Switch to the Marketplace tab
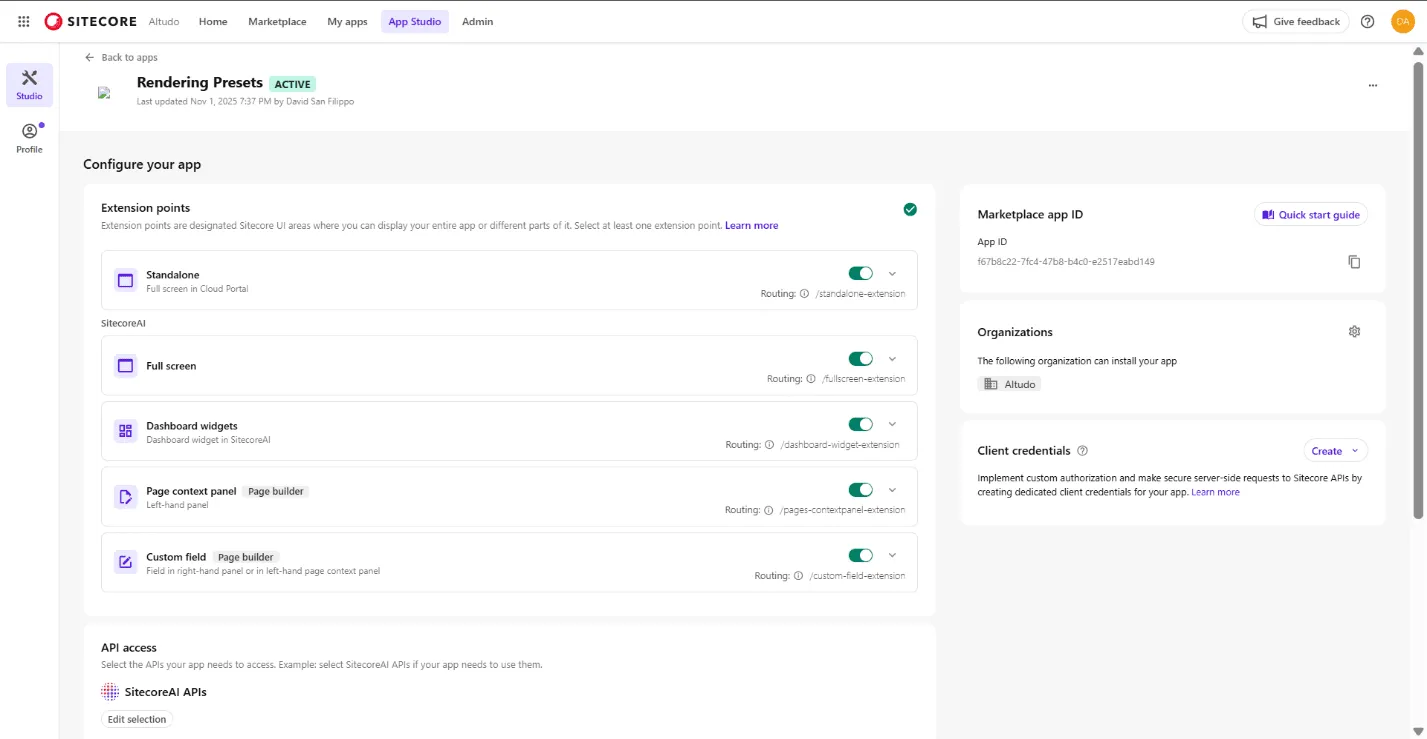The height and width of the screenshot is (739, 1427). click(x=277, y=20)
